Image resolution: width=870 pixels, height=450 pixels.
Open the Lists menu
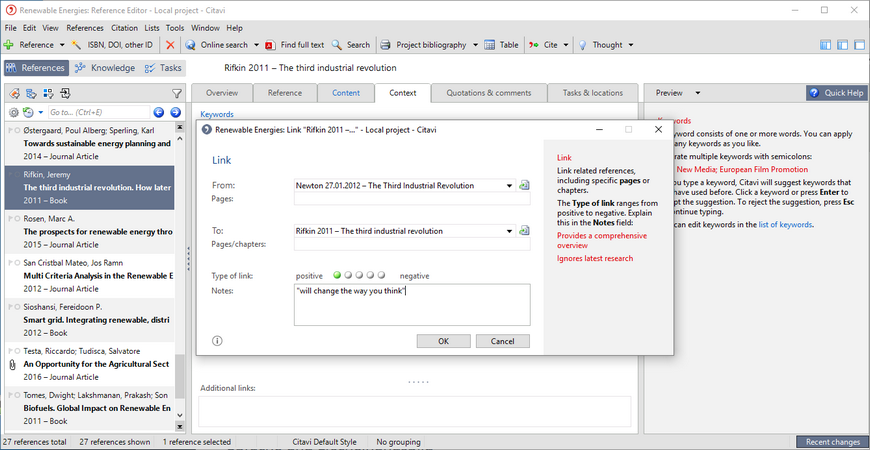click(151, 28)
